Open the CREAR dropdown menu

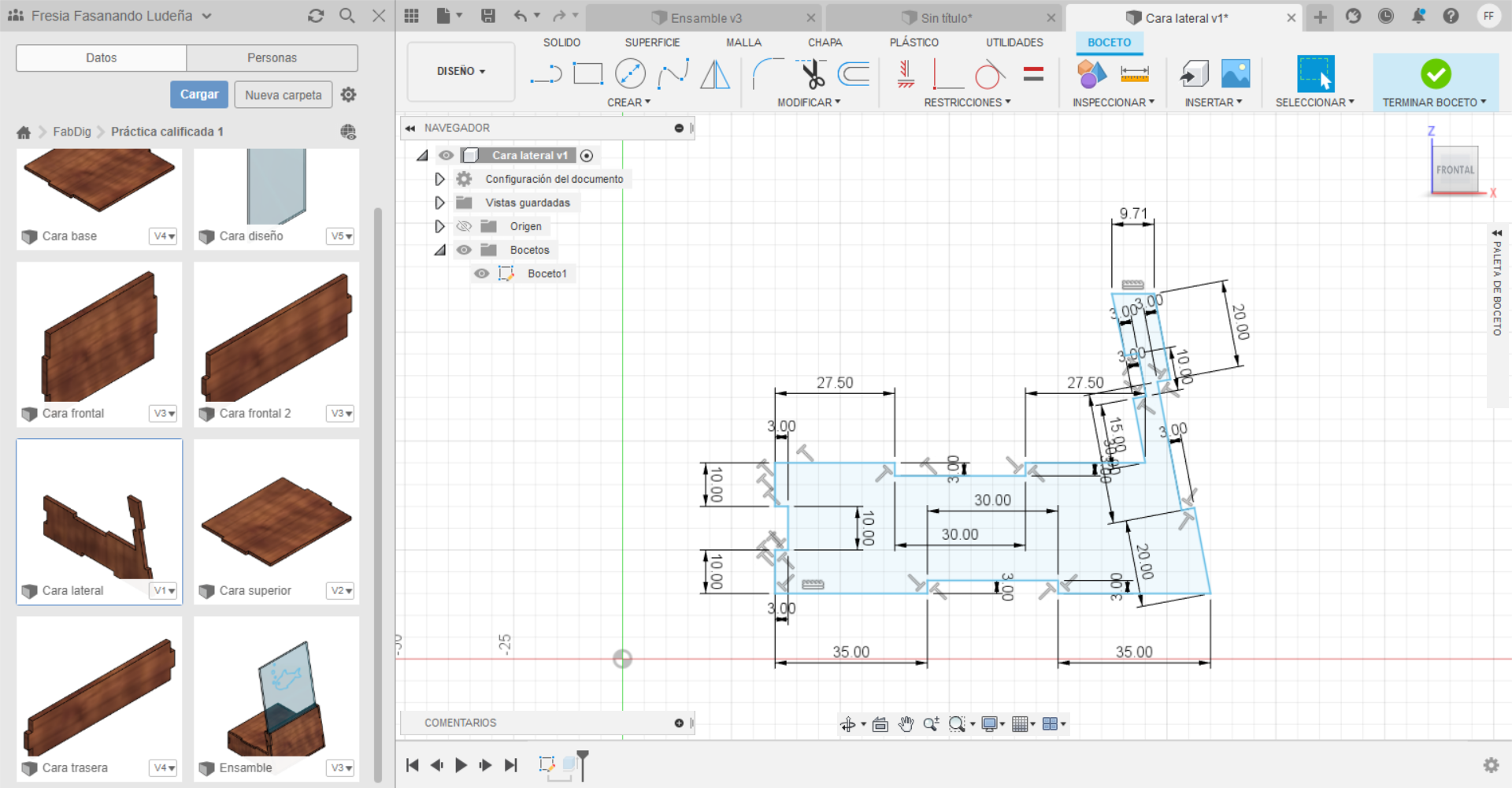[x=628, y=102]
